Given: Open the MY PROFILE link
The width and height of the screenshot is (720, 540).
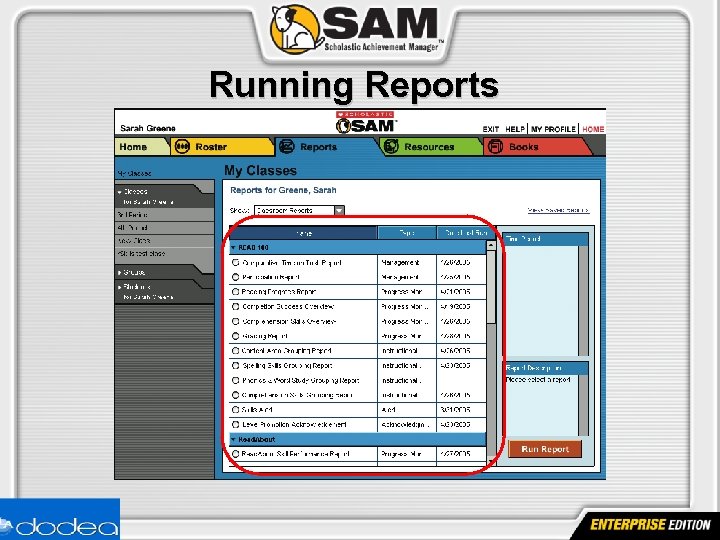Looking at the screenshot, I should [553, 129].
